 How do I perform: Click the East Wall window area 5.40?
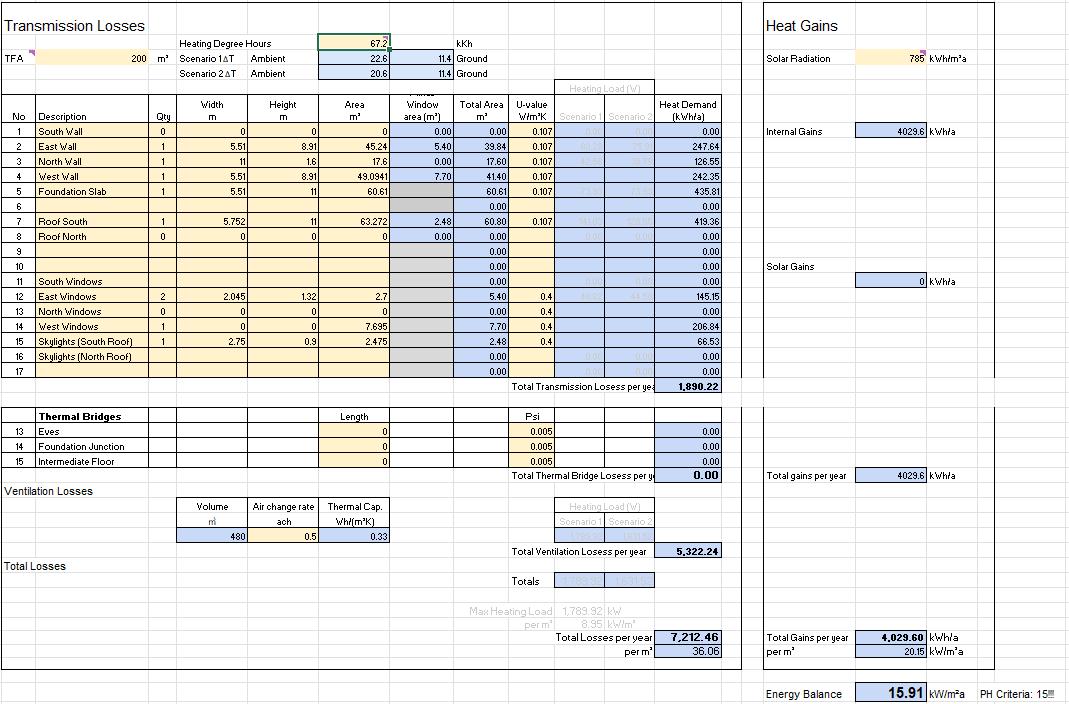[x=421, y=147]
